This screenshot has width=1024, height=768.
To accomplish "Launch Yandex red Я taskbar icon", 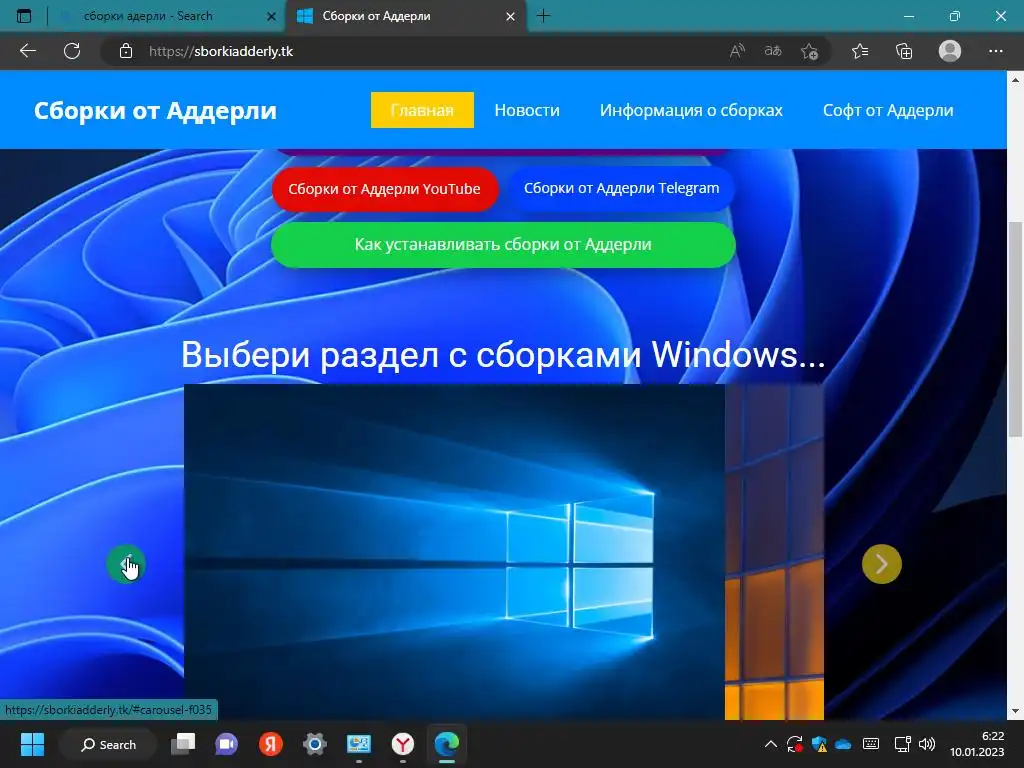I will 270,744.
